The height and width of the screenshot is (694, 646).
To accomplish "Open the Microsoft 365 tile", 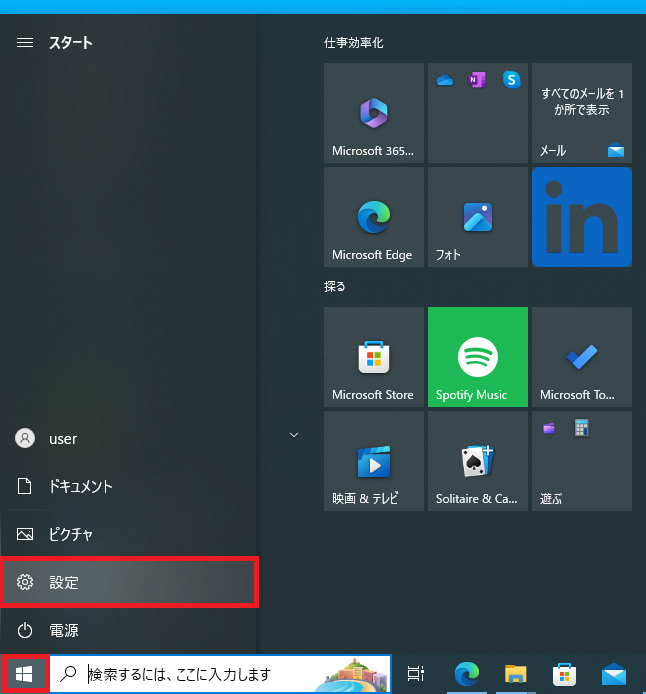I will 373,113.
